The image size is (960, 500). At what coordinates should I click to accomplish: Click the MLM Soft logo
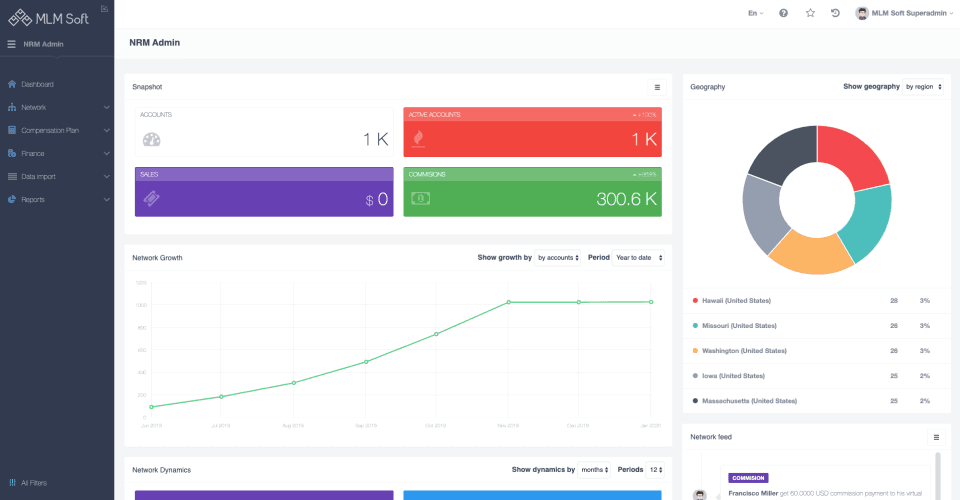click(48, 18)
